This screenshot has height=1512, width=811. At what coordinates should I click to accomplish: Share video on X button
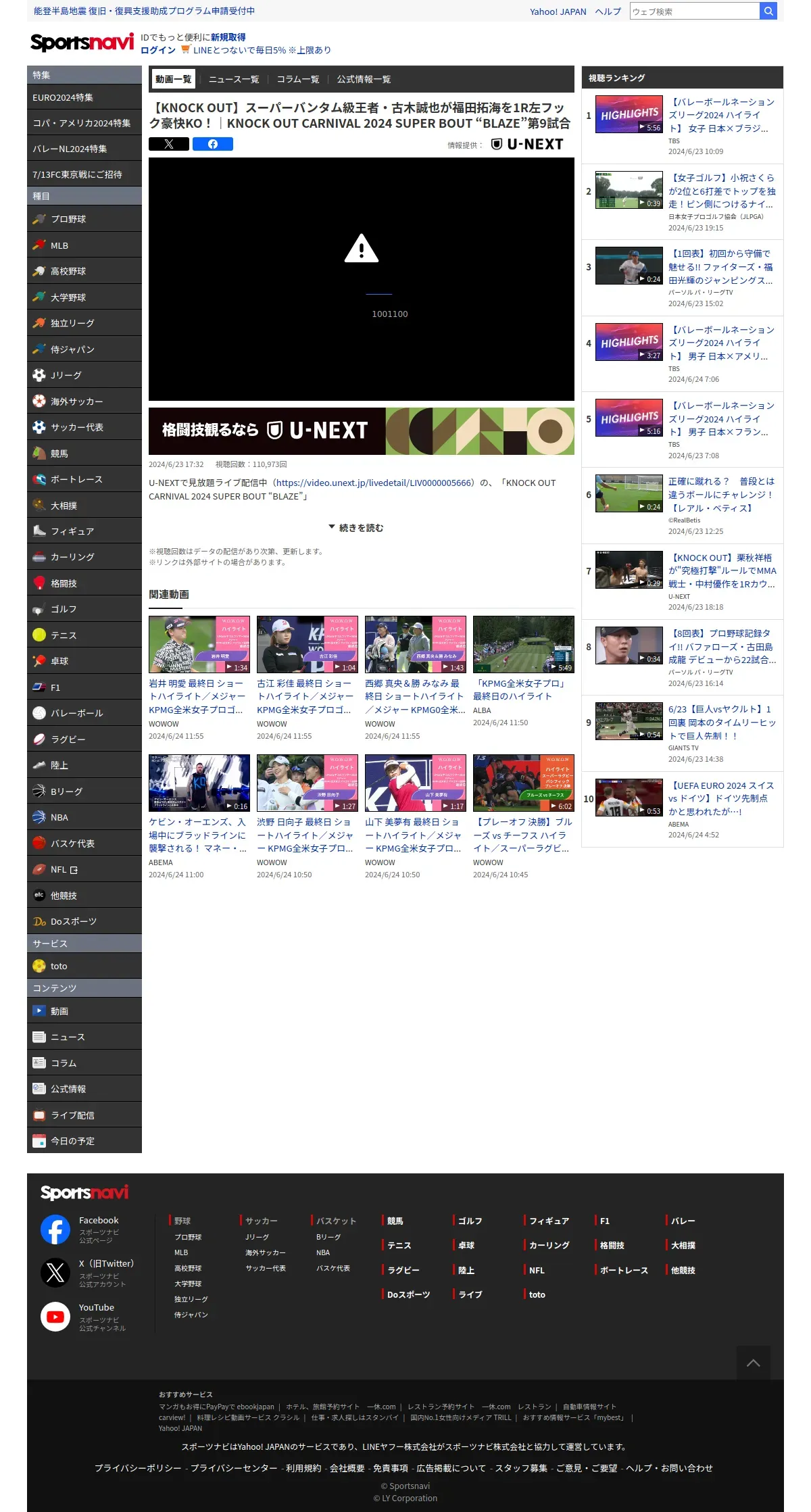169,144
